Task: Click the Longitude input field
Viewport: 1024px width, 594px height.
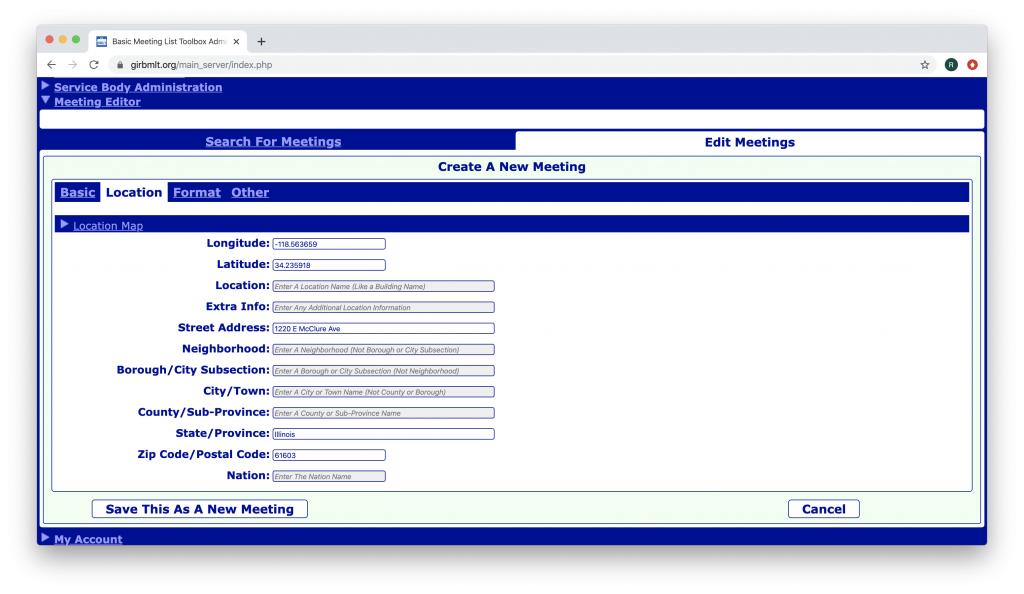Action: pyautogui.click(x=328, y=244)
